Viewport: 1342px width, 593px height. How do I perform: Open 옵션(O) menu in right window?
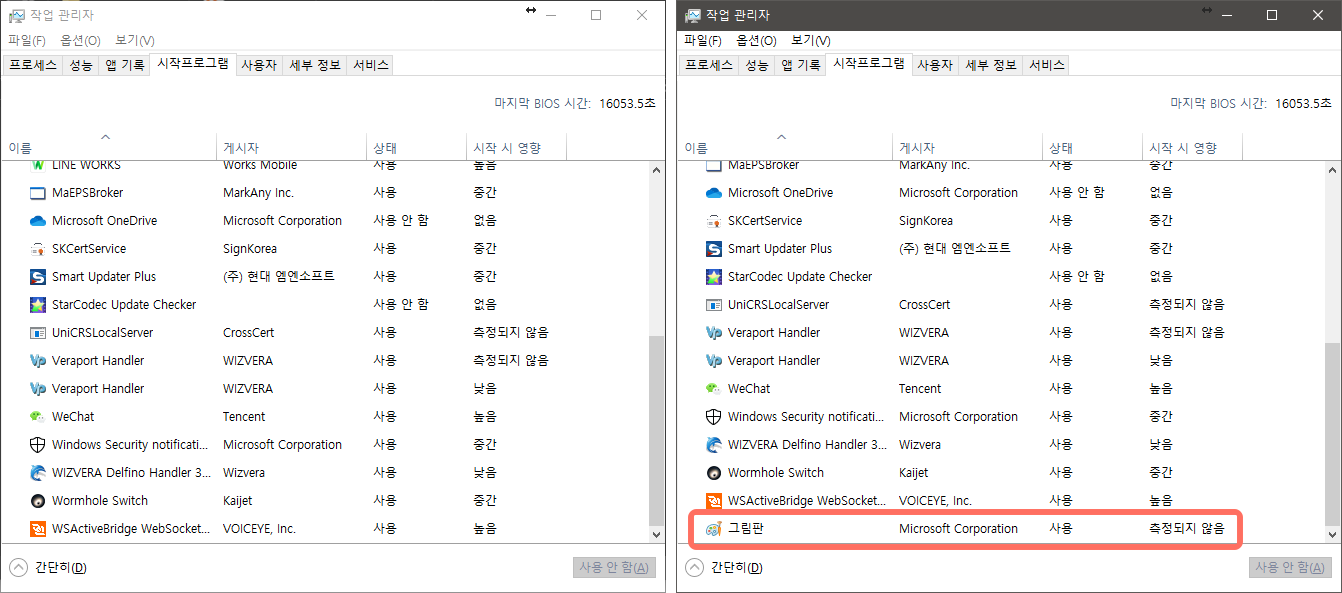point(757,41)
